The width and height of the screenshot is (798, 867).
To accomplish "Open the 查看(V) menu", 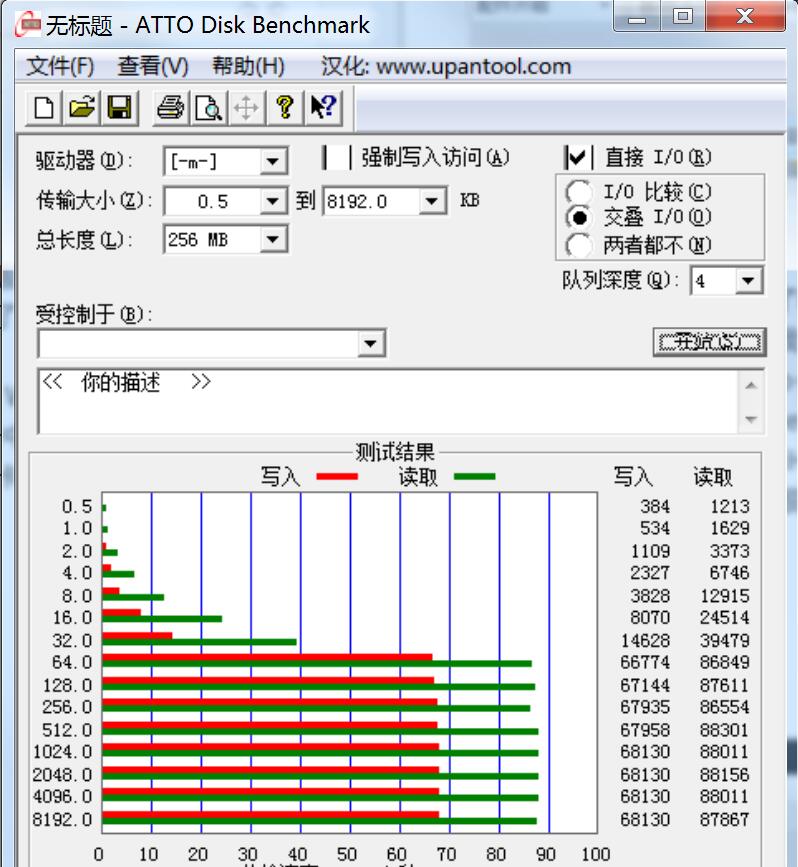I will click(x=153, y=66).
